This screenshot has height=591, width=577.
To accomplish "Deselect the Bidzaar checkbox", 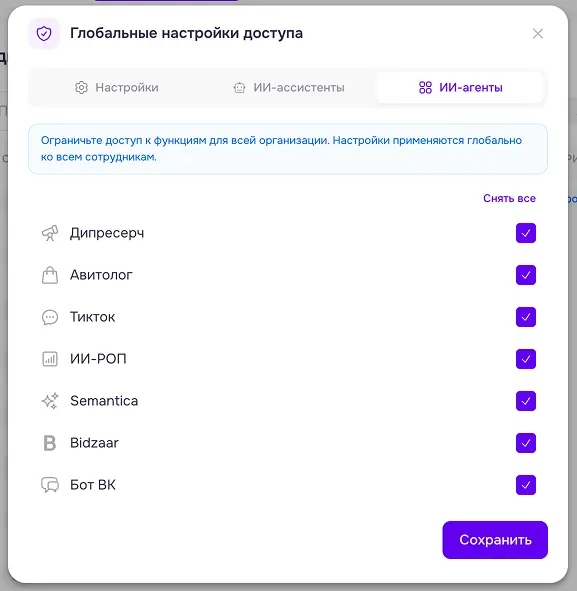I will pyautogui.click(x=526, y=443).
